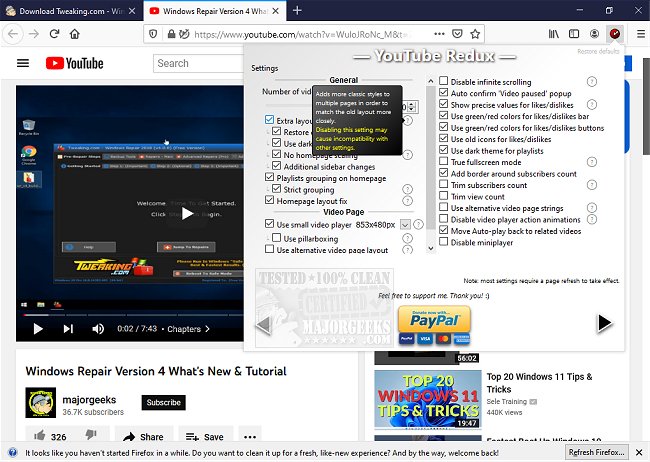Image resolution: width=650 pixels, height=462 pixels.
Task: View site security padlock information
Action: 171,34
